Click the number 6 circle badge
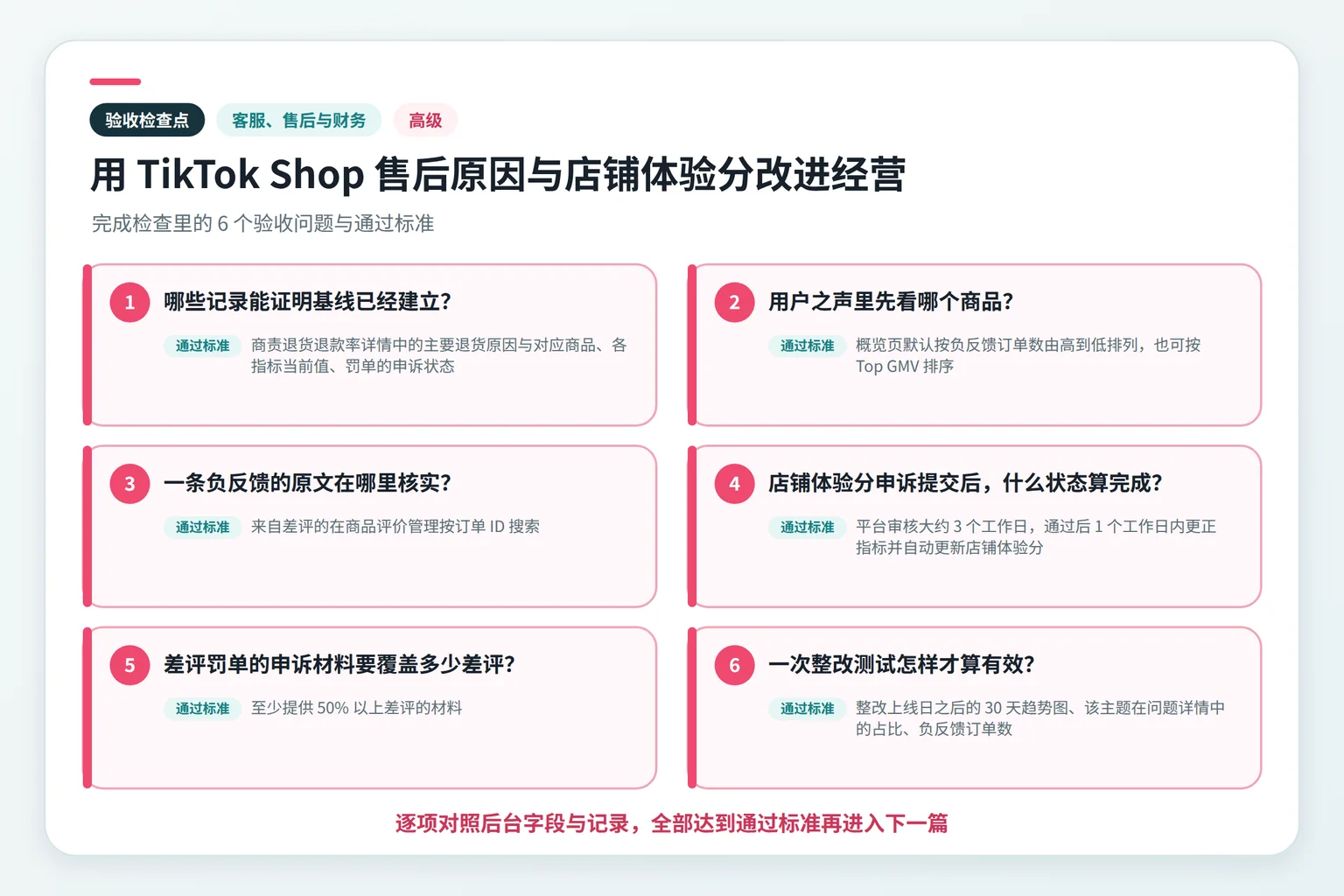This screenshot has height=896, width=1344. coord(735,665)
